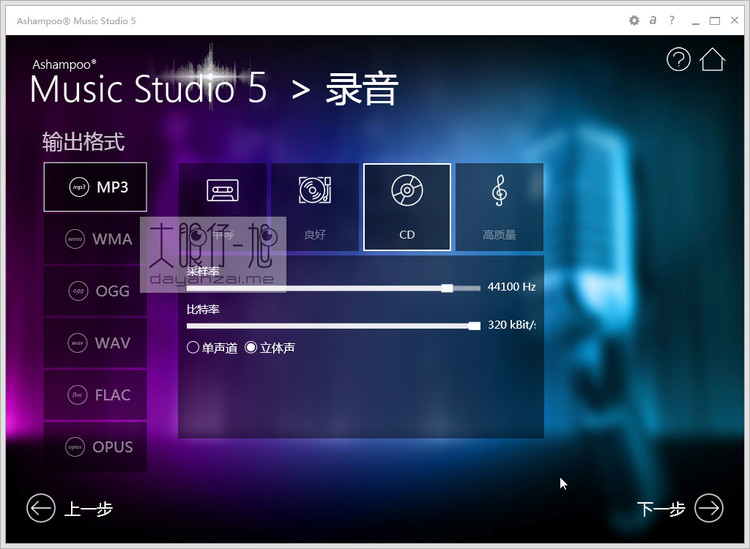Select OPUS output format
This screenshot has height=549, width=750.
[95, 447]
